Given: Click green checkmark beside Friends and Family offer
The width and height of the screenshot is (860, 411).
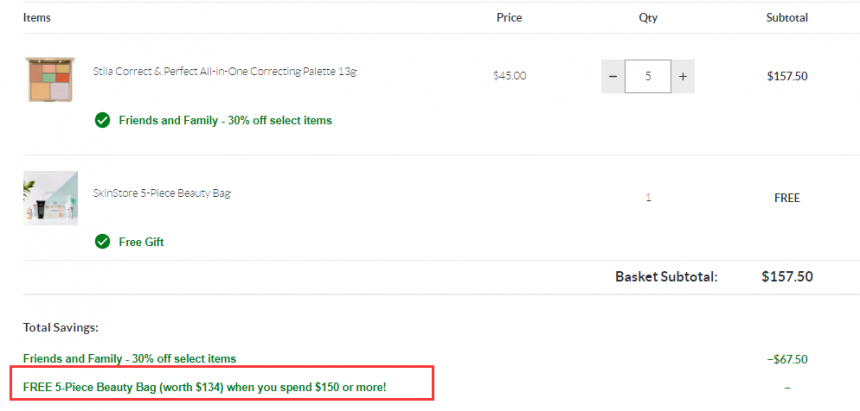Looking at the screenshot, I should click(x=103, y=120).
